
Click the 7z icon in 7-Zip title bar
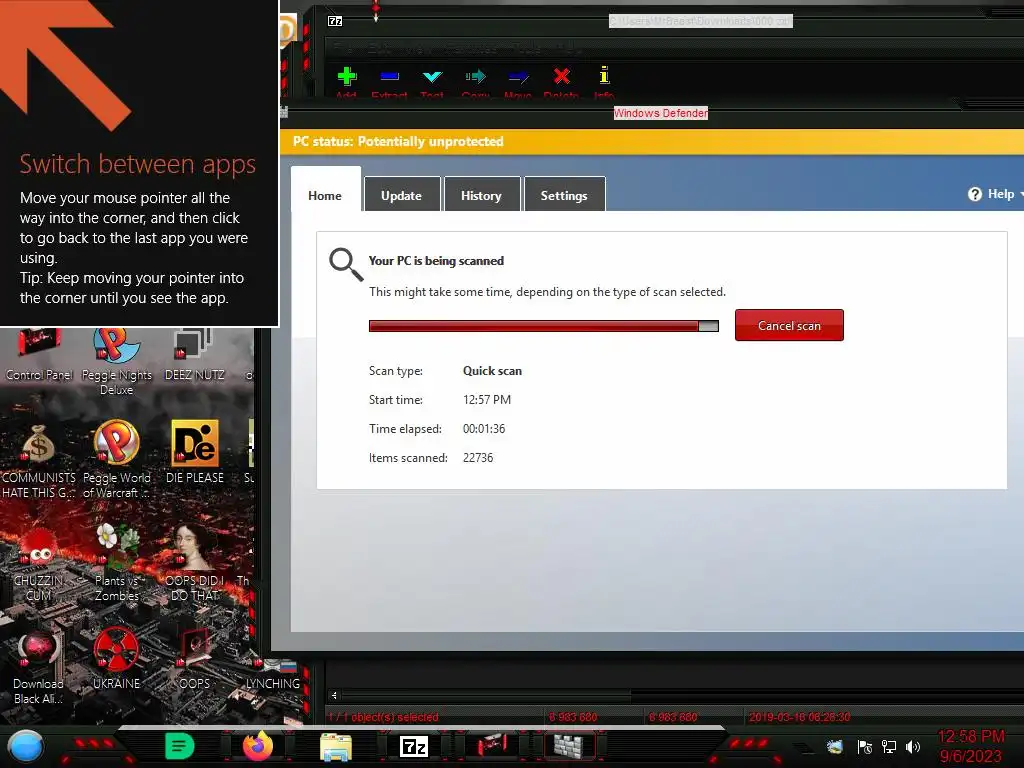click(335, 21)
